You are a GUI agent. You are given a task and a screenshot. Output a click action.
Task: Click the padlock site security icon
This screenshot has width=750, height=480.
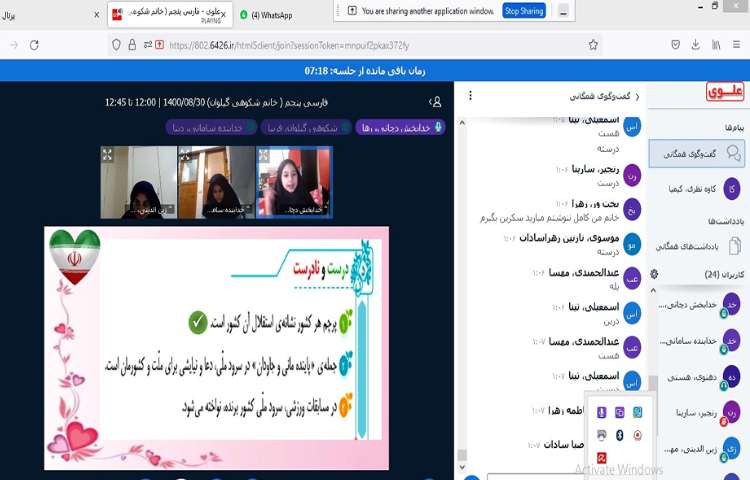(132, 45)
